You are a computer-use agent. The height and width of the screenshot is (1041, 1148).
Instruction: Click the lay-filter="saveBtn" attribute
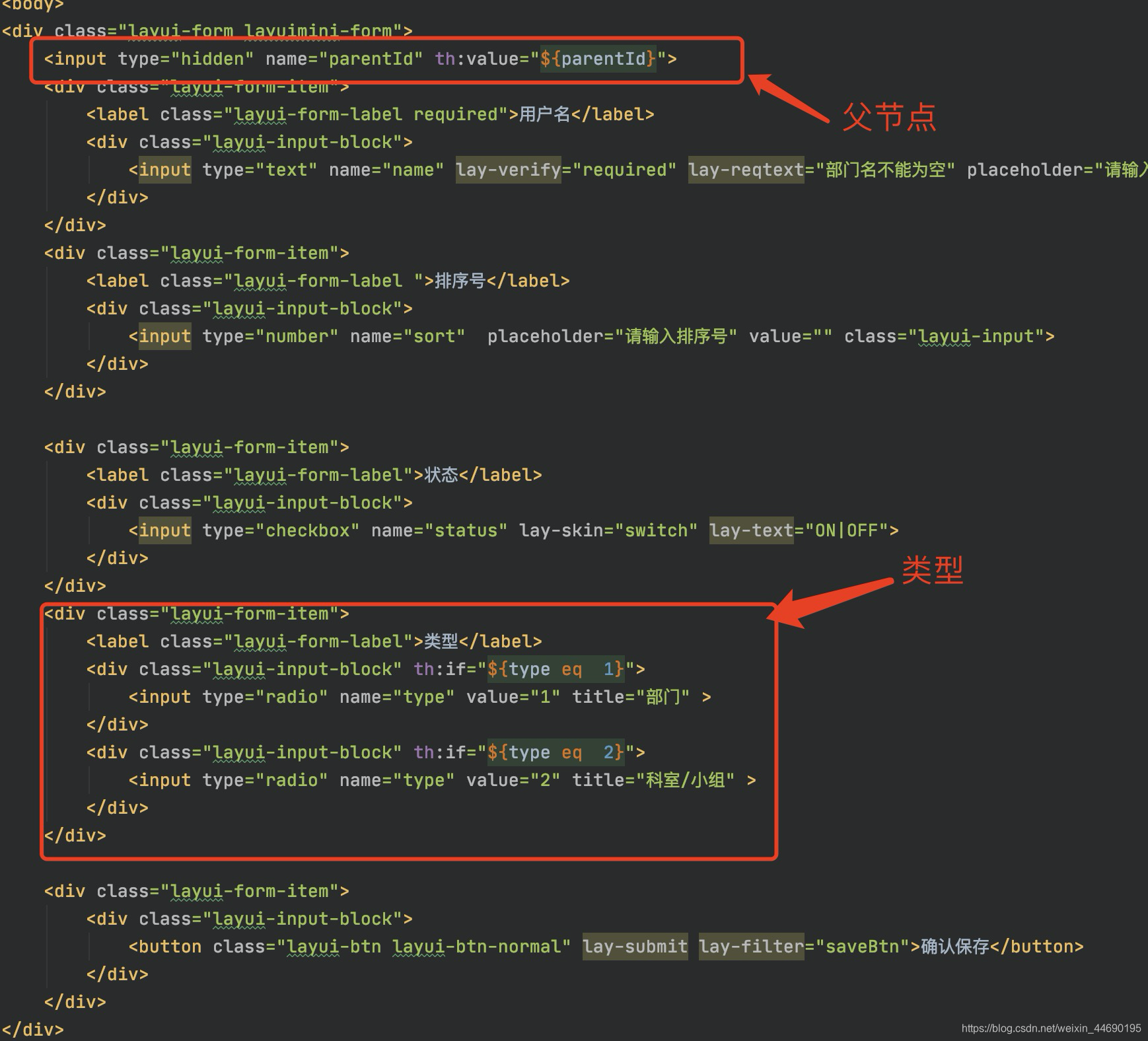coord(804,947)
